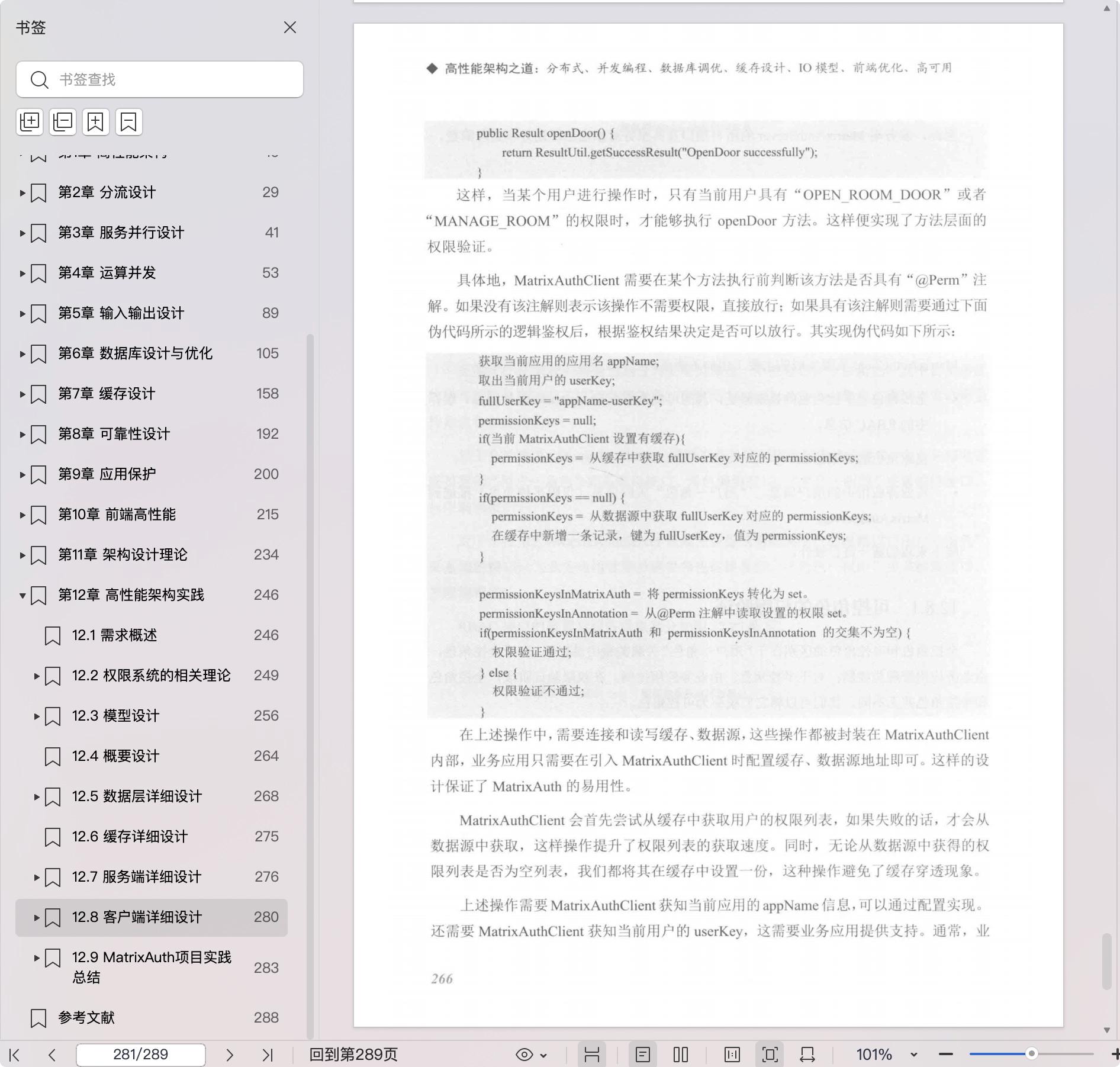1120x1067 pixels.
Task: Click the zoom slider handle
Action: tap(1031, 1054)
